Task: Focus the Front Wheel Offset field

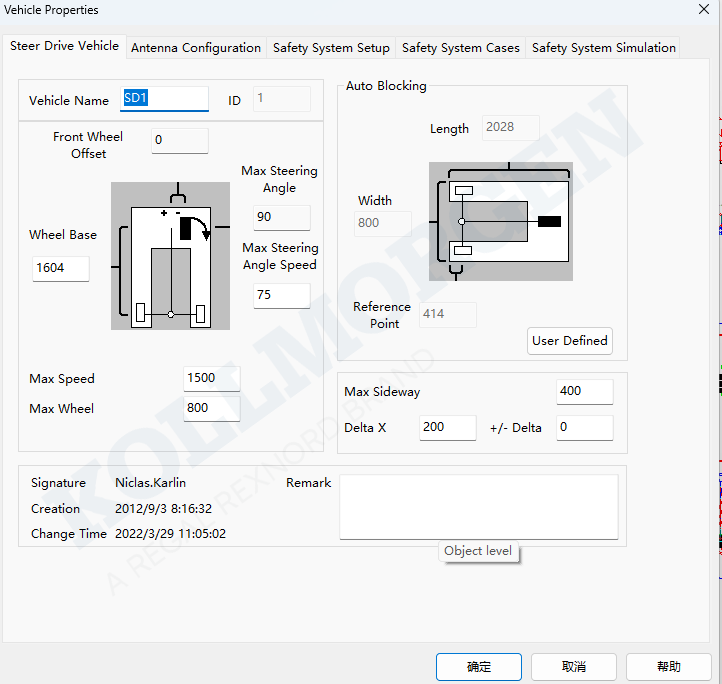Action: point(180,141)
